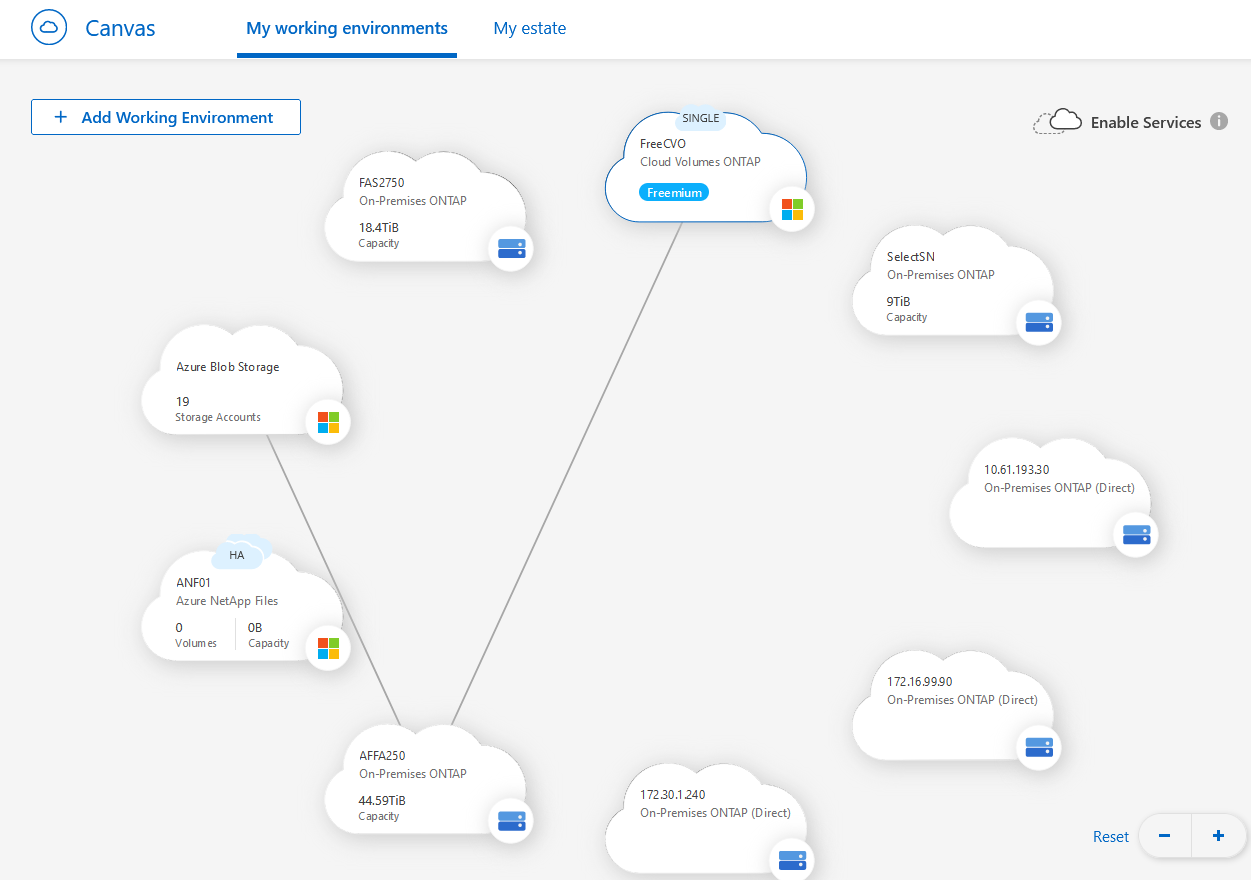Click Add Working Environment button
The width and height of the screenshot is (1251, 880).
click(x=166, y=117)
